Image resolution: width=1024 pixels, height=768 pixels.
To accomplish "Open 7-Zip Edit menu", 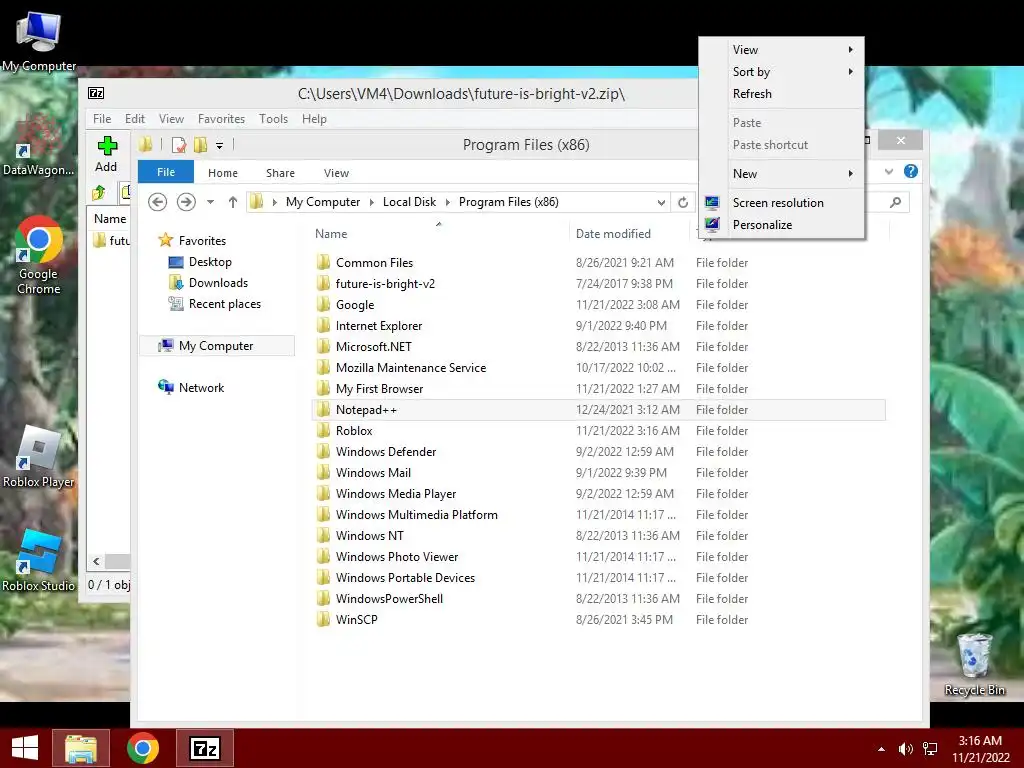I will click(135, 119).
